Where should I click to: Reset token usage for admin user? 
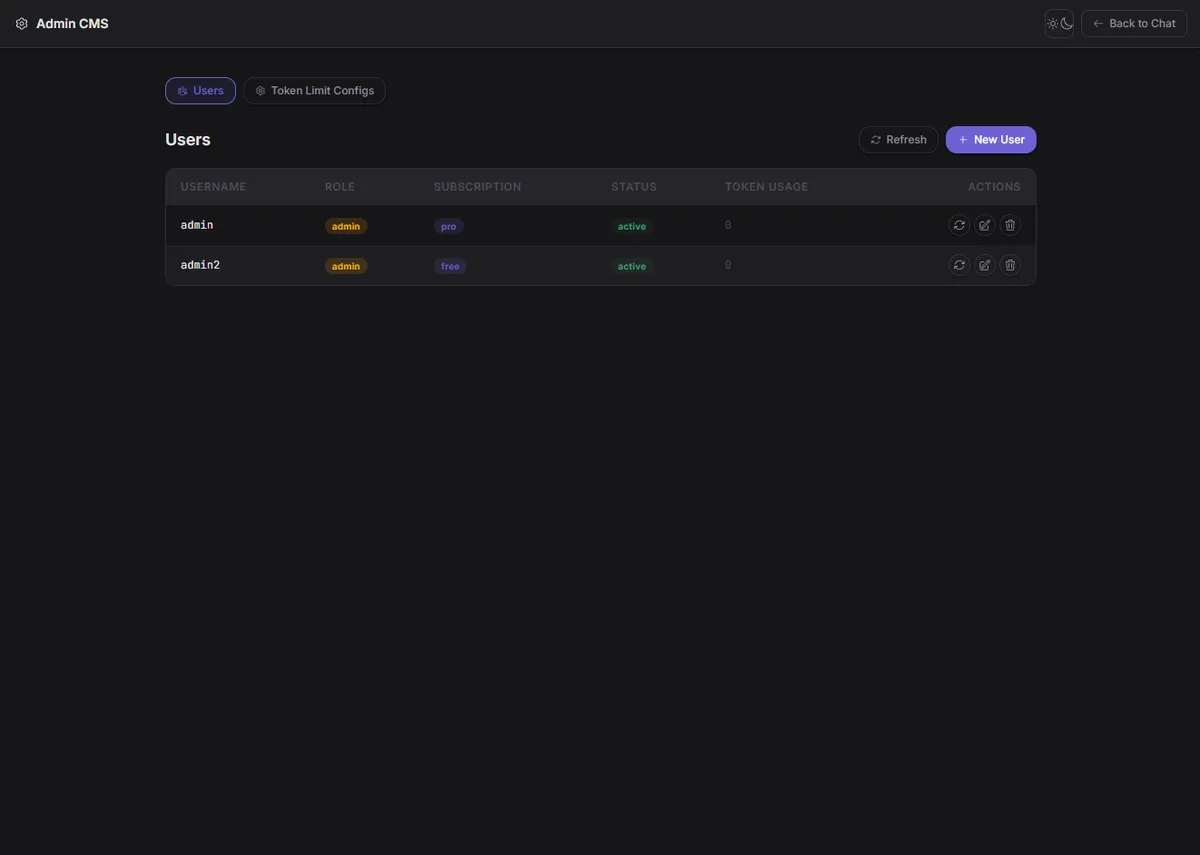[x=959, y=225]
